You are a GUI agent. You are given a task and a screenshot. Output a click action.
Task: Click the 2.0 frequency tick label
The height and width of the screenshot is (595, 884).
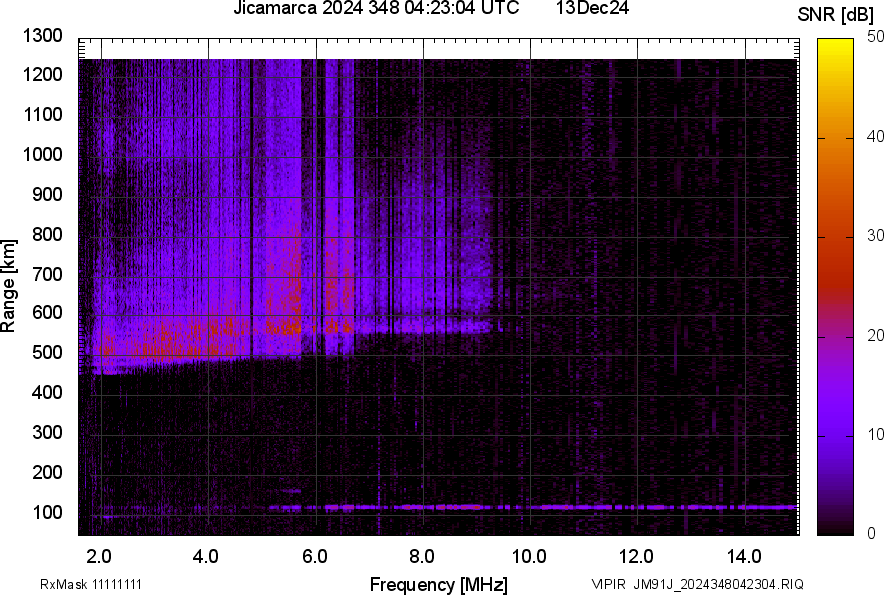point(99,556)
